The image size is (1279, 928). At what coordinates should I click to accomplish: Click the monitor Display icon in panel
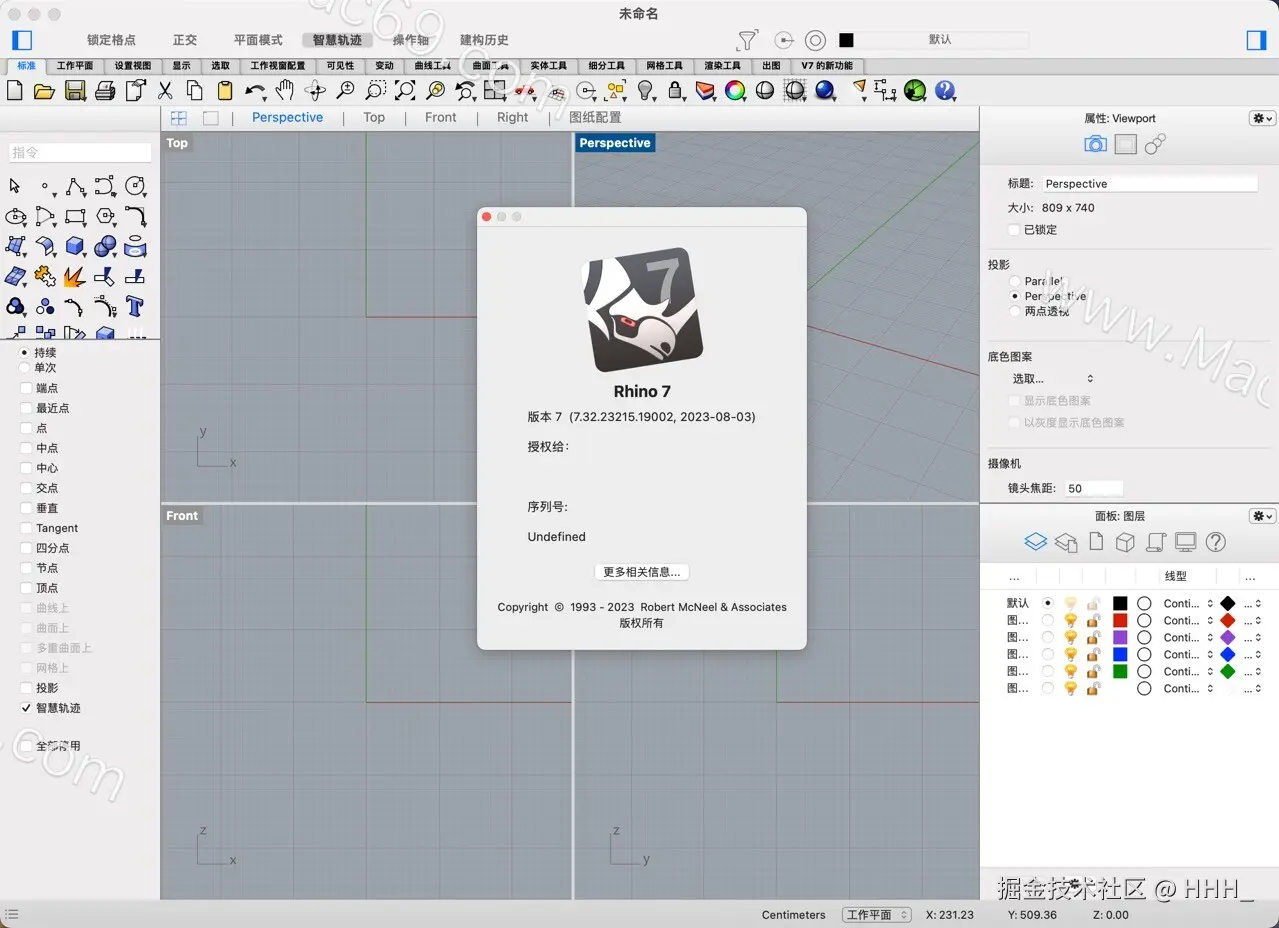1185,542
